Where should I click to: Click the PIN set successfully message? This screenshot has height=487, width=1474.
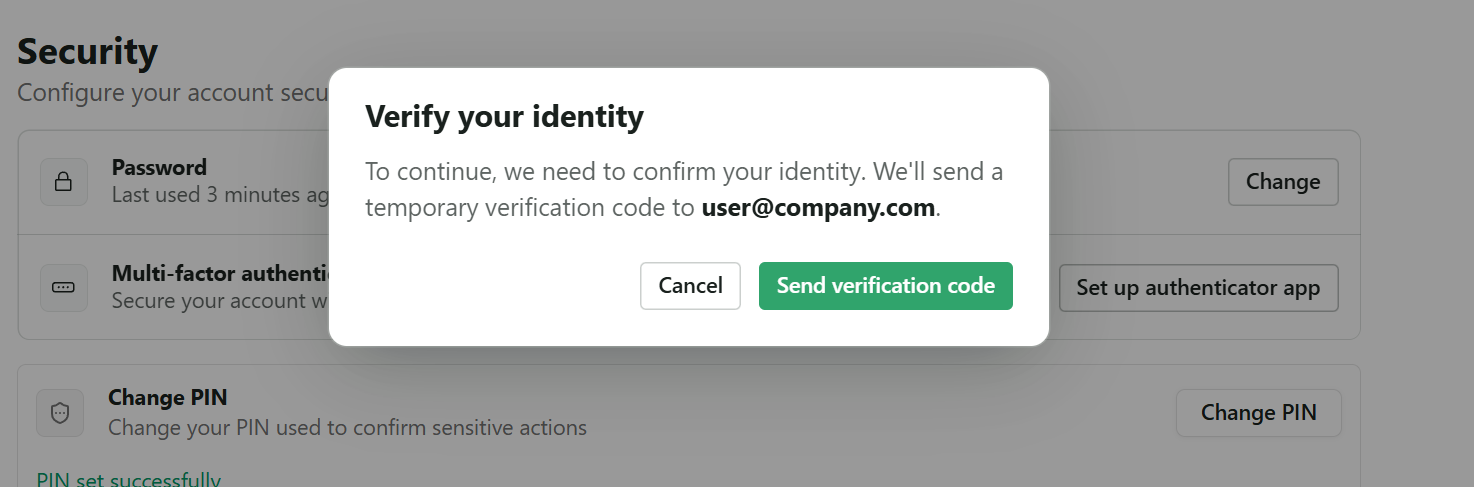coord(128,480)
